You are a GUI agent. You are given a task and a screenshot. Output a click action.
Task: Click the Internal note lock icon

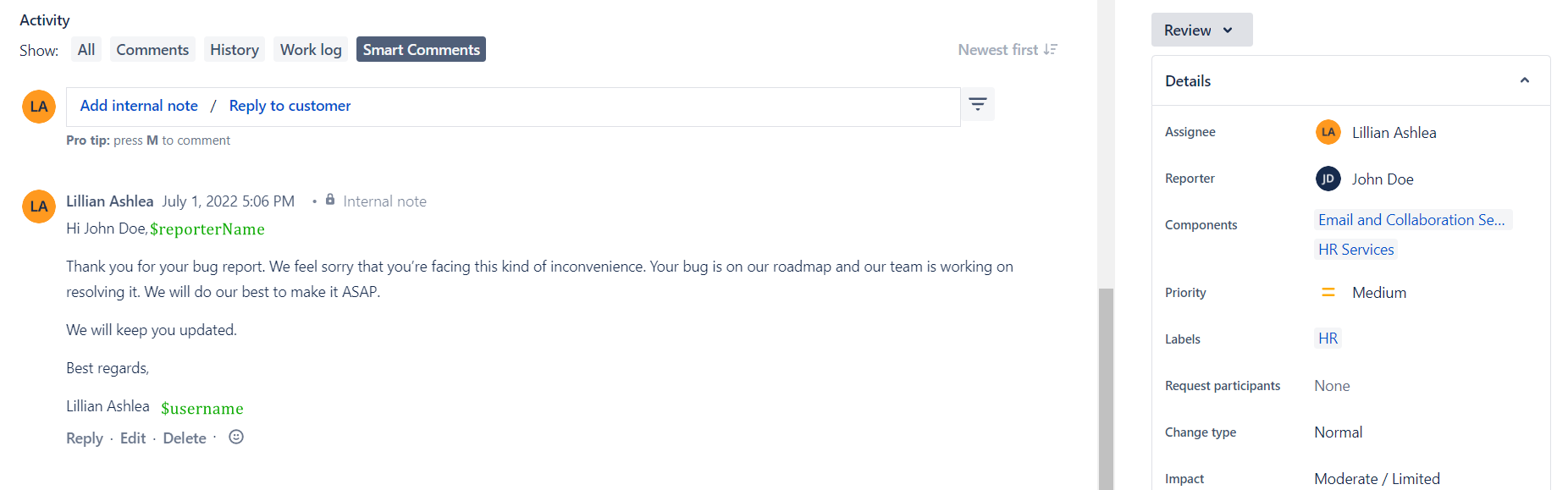click(330, 200)
